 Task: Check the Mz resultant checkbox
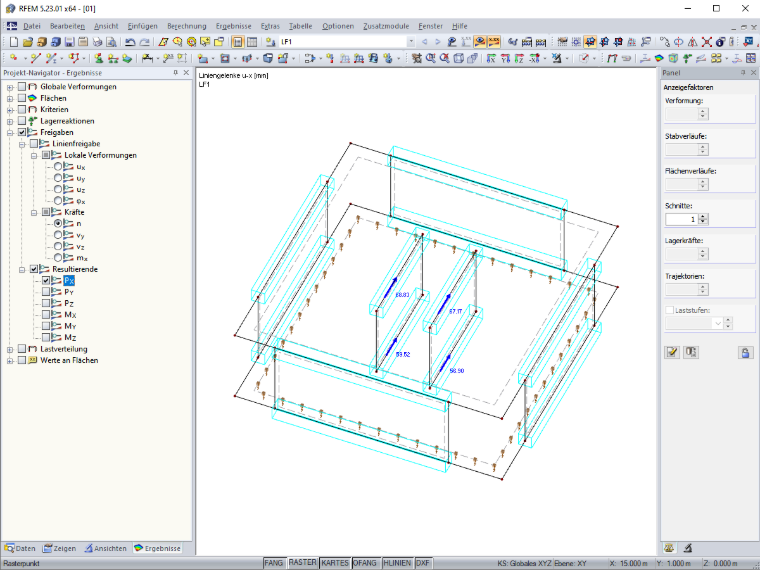pyautogui.click(x=46, y=337)
